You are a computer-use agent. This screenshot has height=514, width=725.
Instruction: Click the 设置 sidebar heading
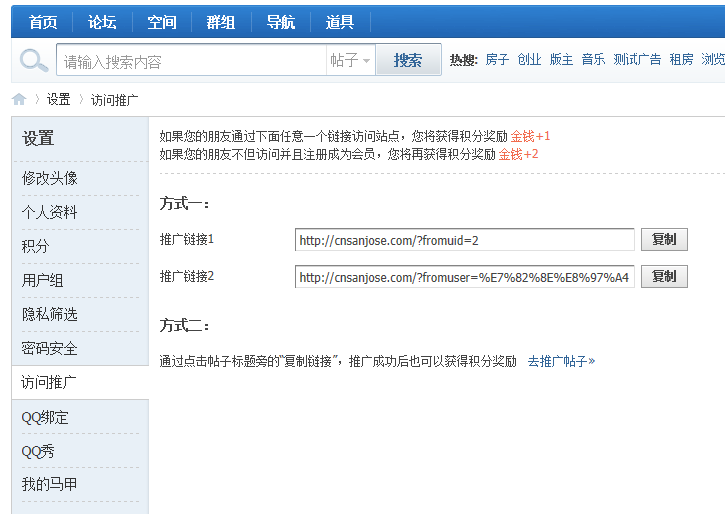(x=38, y=138)
